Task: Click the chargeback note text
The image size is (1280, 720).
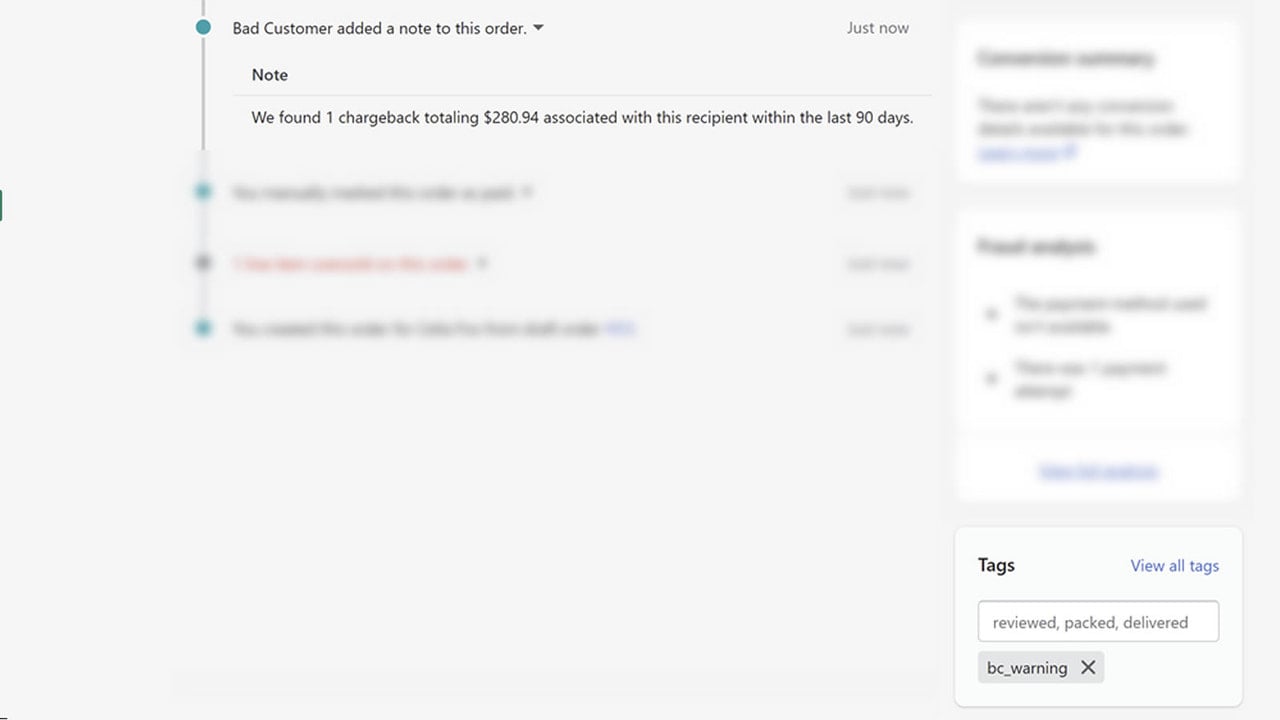Action: coord(582,117)
